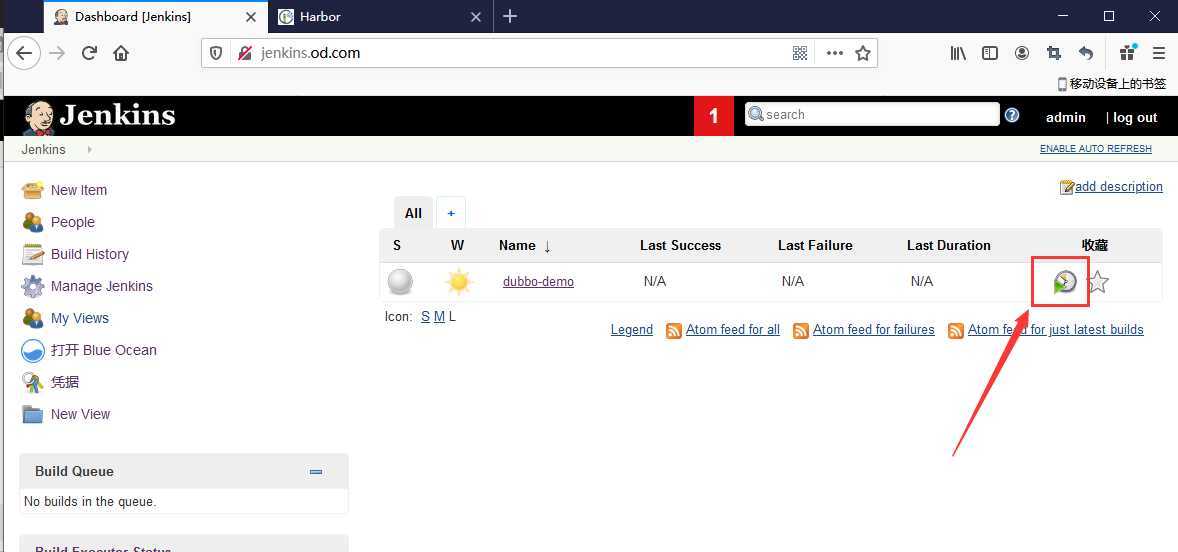Viewport: 1178px width, 552px height.
Task: Click the New Item box icon
Action: 32,190
